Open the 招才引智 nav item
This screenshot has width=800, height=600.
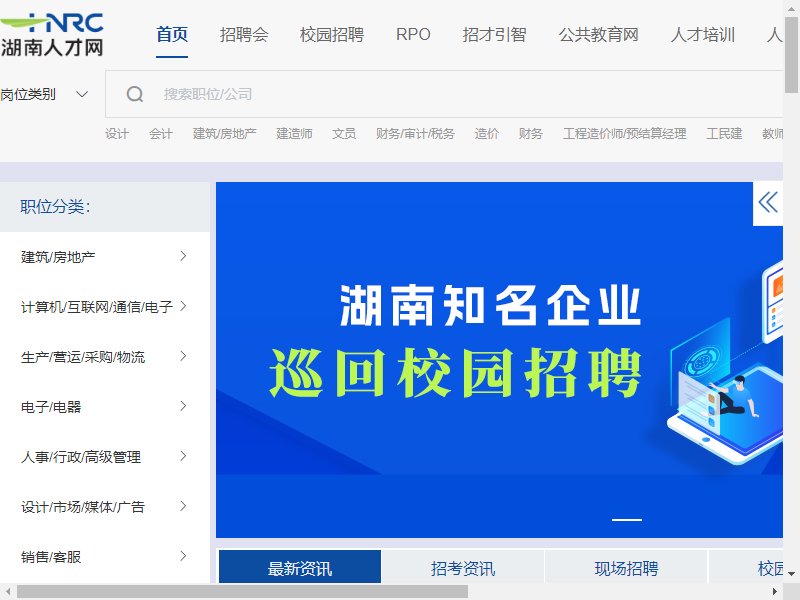pyautogui.click(x=494, y=35)
